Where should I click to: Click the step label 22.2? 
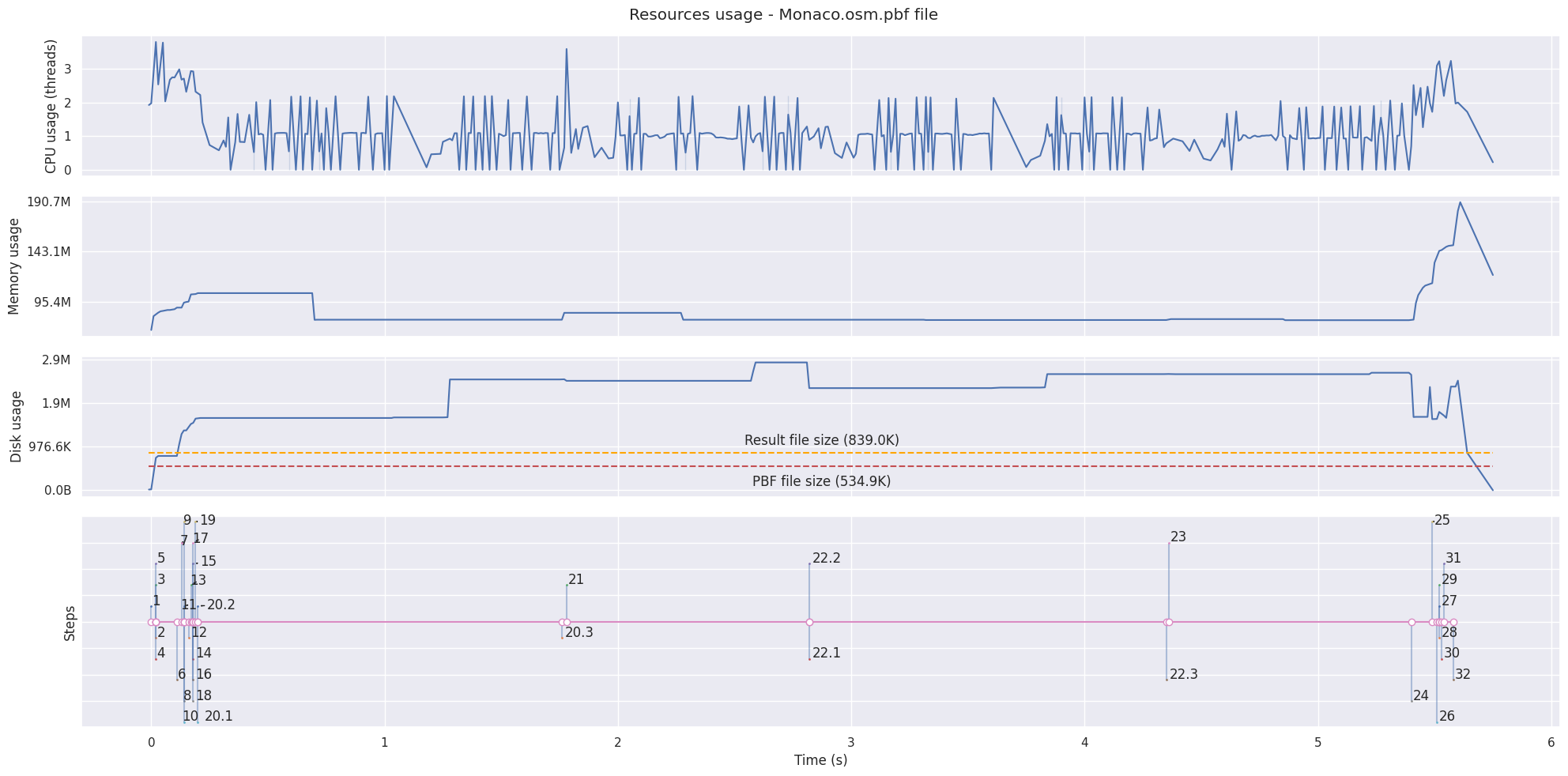[827, 559]
